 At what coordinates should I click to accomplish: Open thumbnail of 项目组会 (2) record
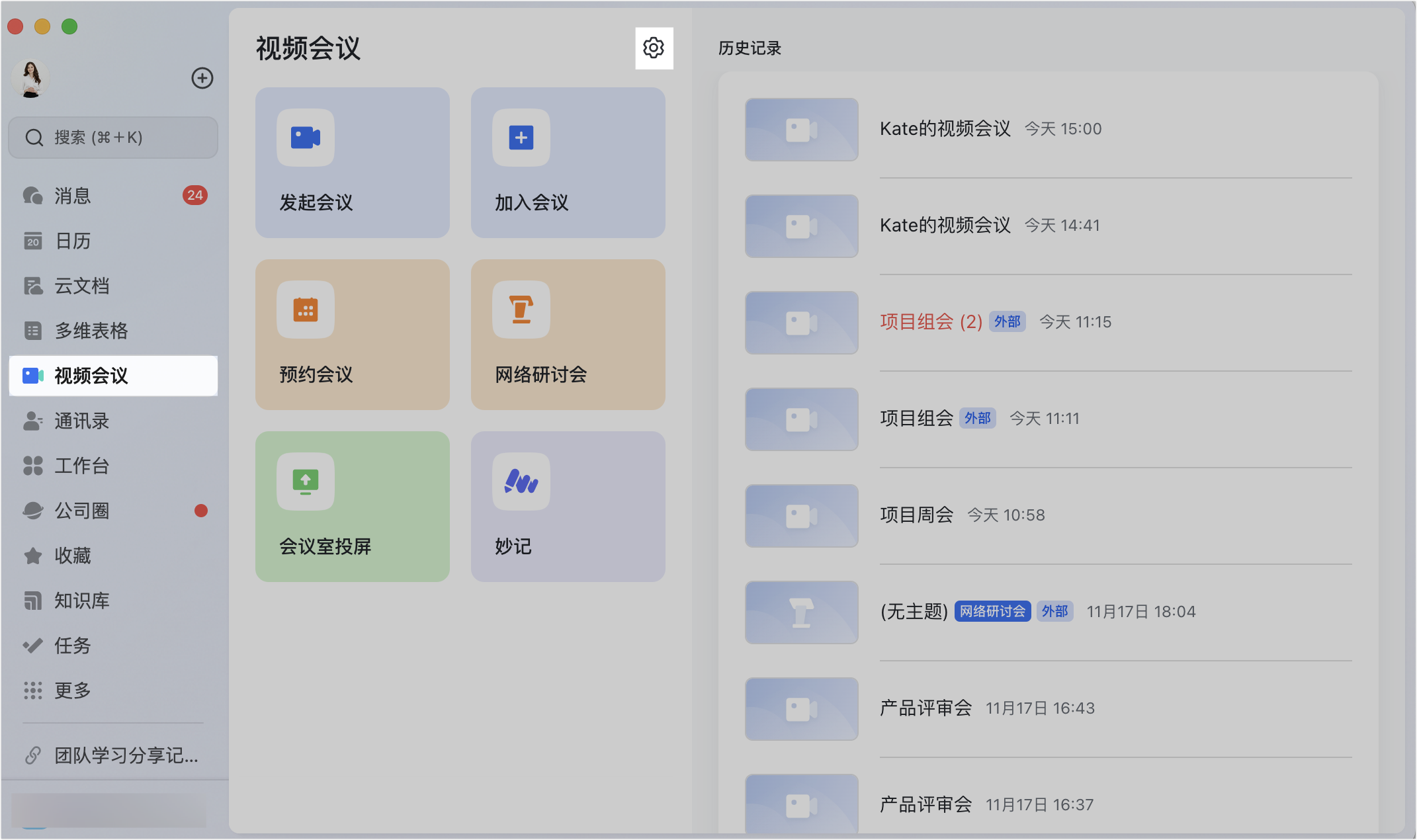point(802,323)
